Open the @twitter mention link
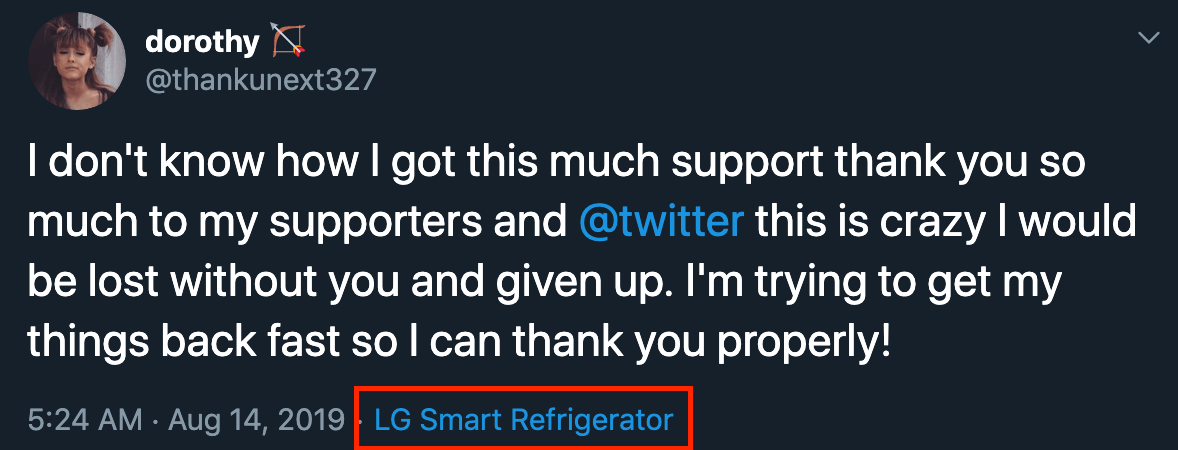Viewport: 1178px width, 450px height. (661, 220)
